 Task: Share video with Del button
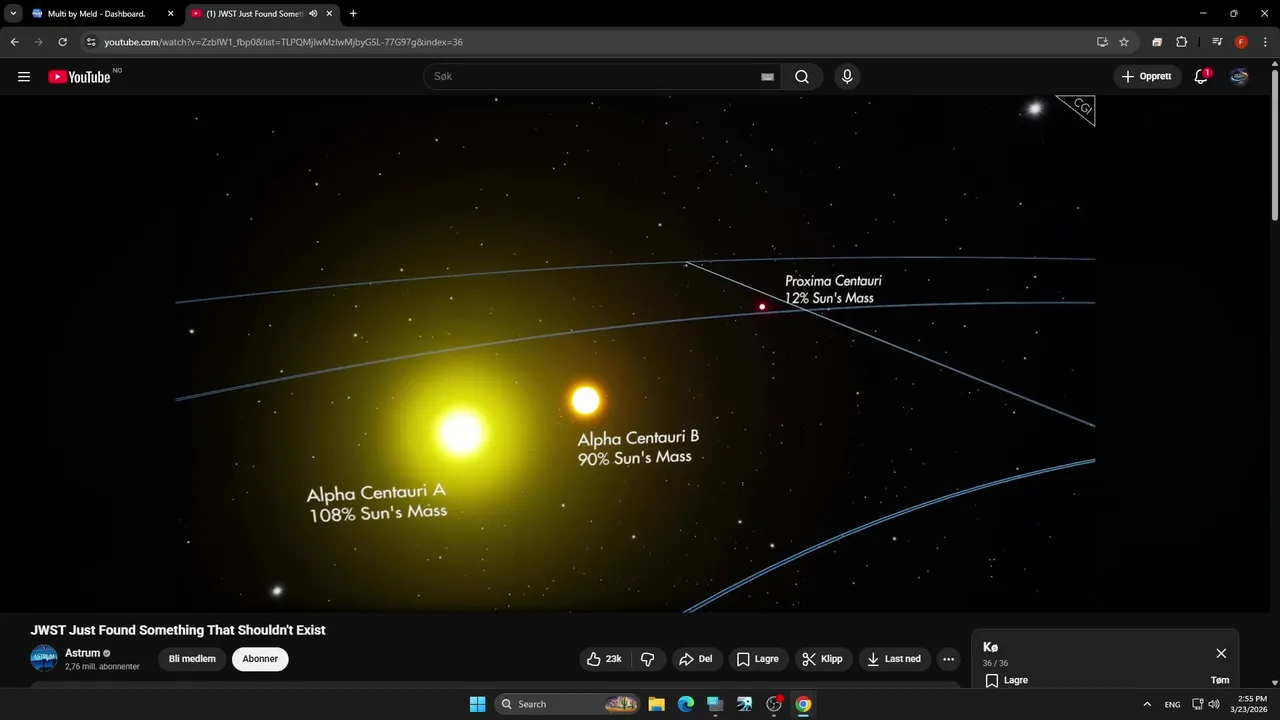[x=695, y=659]
